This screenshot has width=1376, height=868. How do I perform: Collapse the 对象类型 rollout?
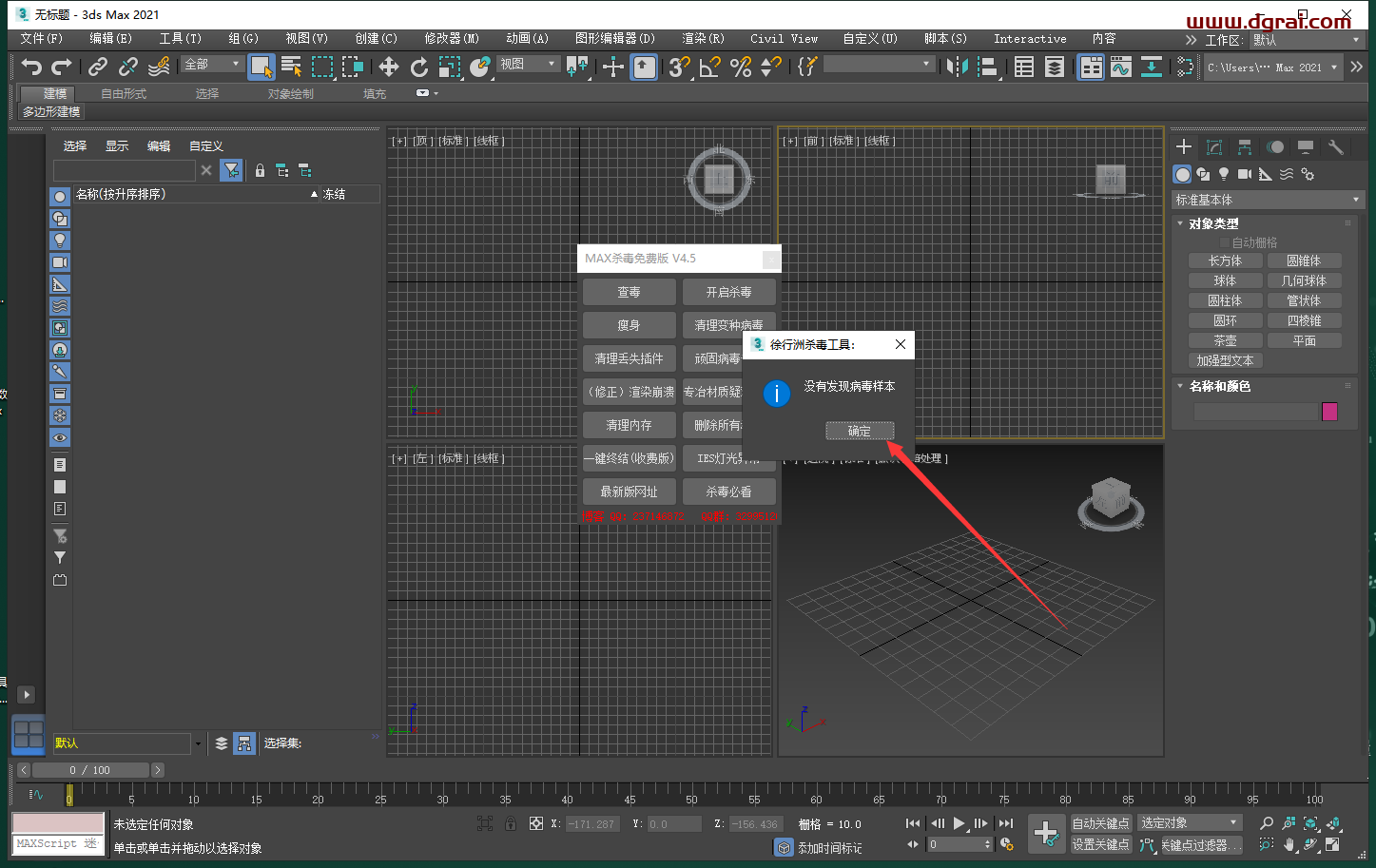coord(1213,223)
